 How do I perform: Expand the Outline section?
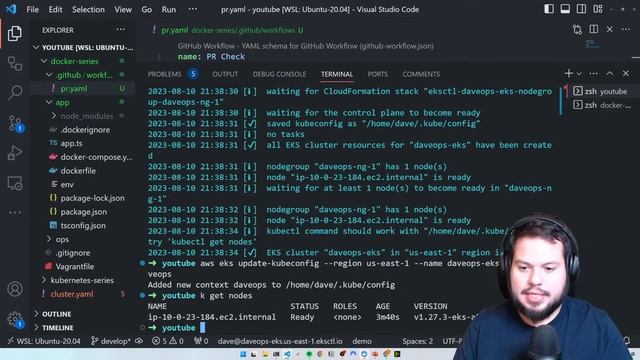tap(83, 314)
